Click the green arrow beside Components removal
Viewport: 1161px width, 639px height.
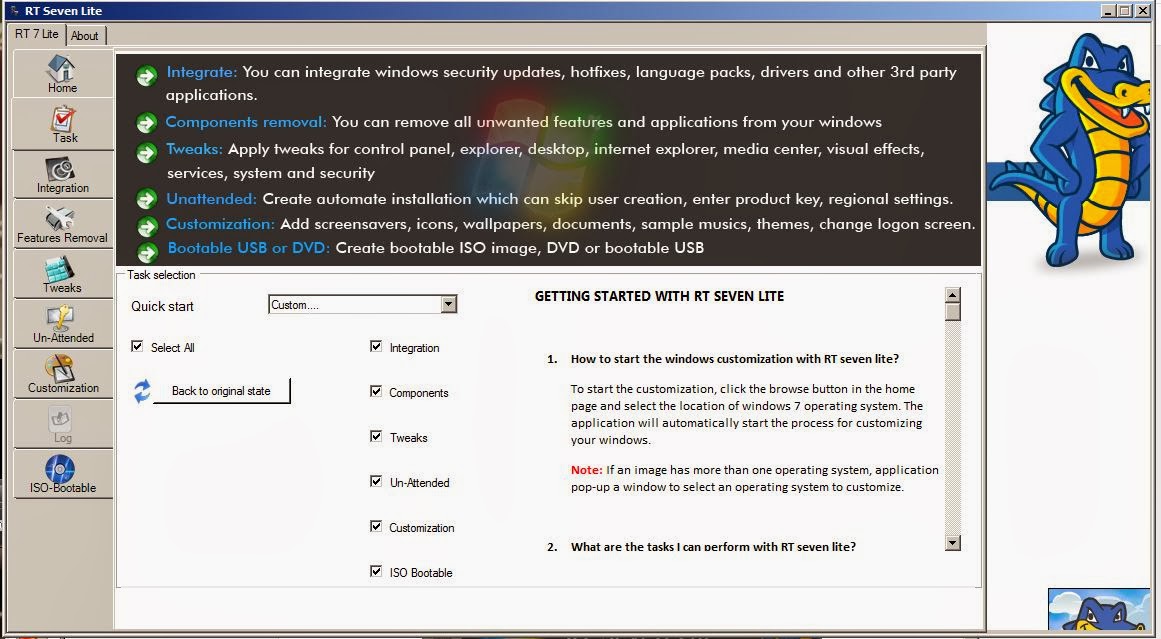[147, 124]
